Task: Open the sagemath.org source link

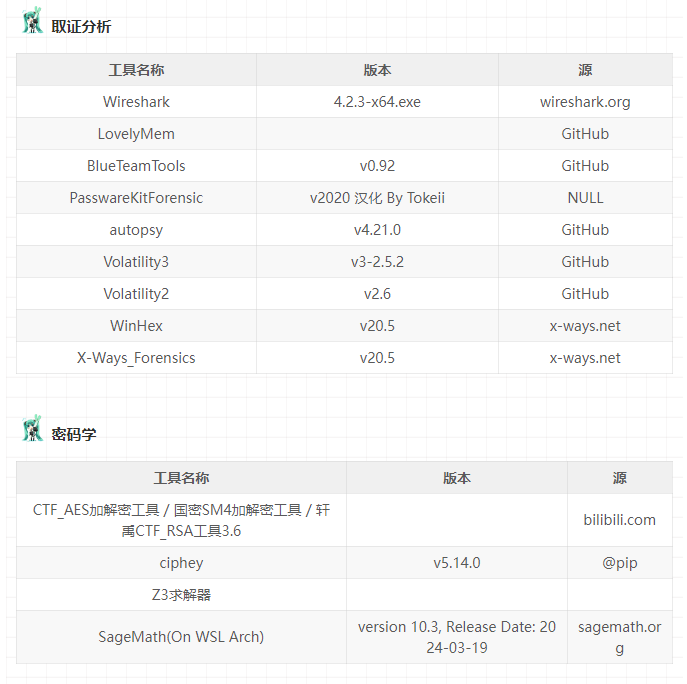Action: 619,637
